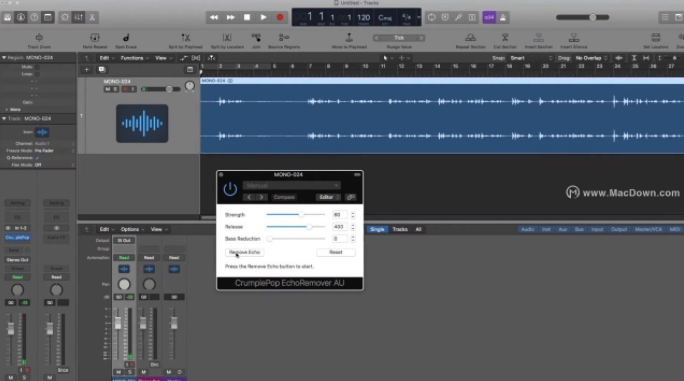The image size is (684, 381).
Task: Toggle the EchoRemover plug-in power button
Action: (230, 189)
